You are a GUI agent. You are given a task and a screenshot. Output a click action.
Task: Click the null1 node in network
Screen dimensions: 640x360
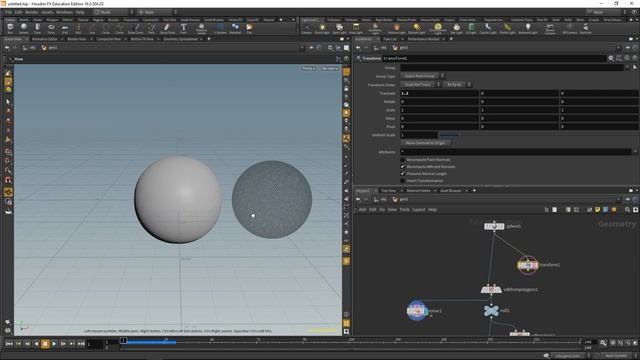click(x=491, y=311)
